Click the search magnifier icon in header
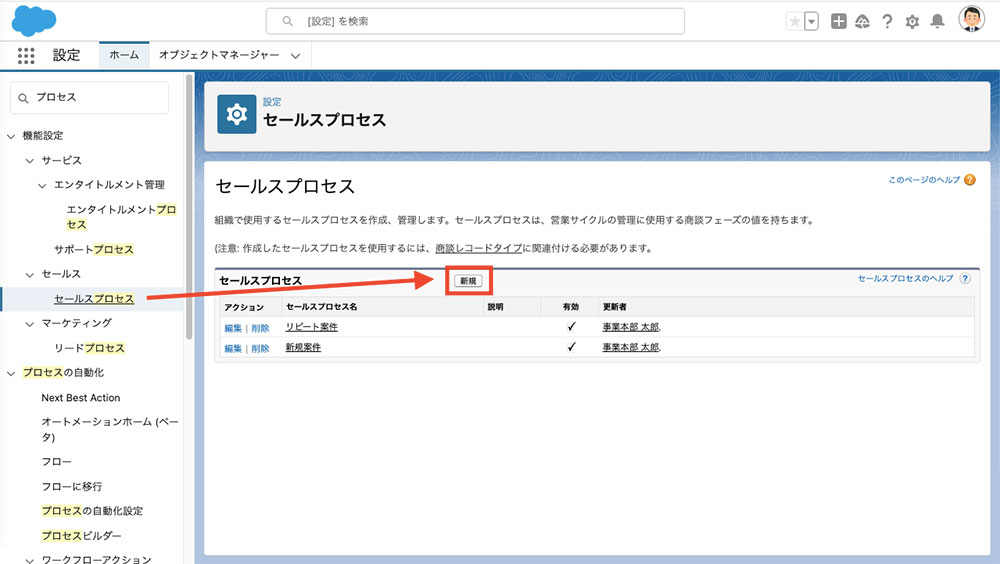Viewport: 1000px width, 564px height. pyautogui.click(x=288, y=21)
